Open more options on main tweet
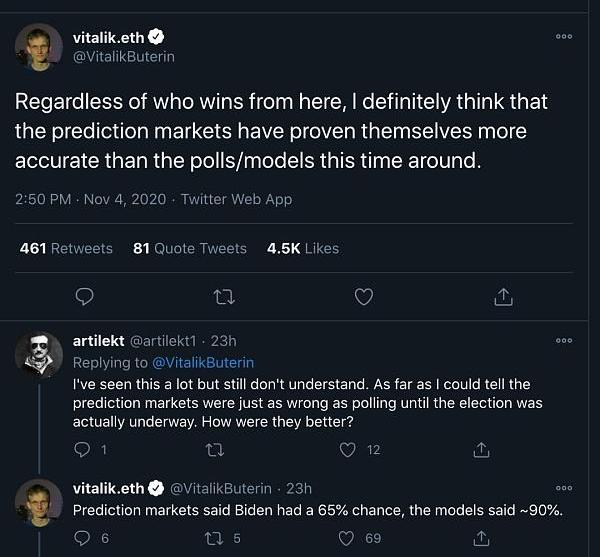Viewport: 600px width, 557px height. point(564,36)
